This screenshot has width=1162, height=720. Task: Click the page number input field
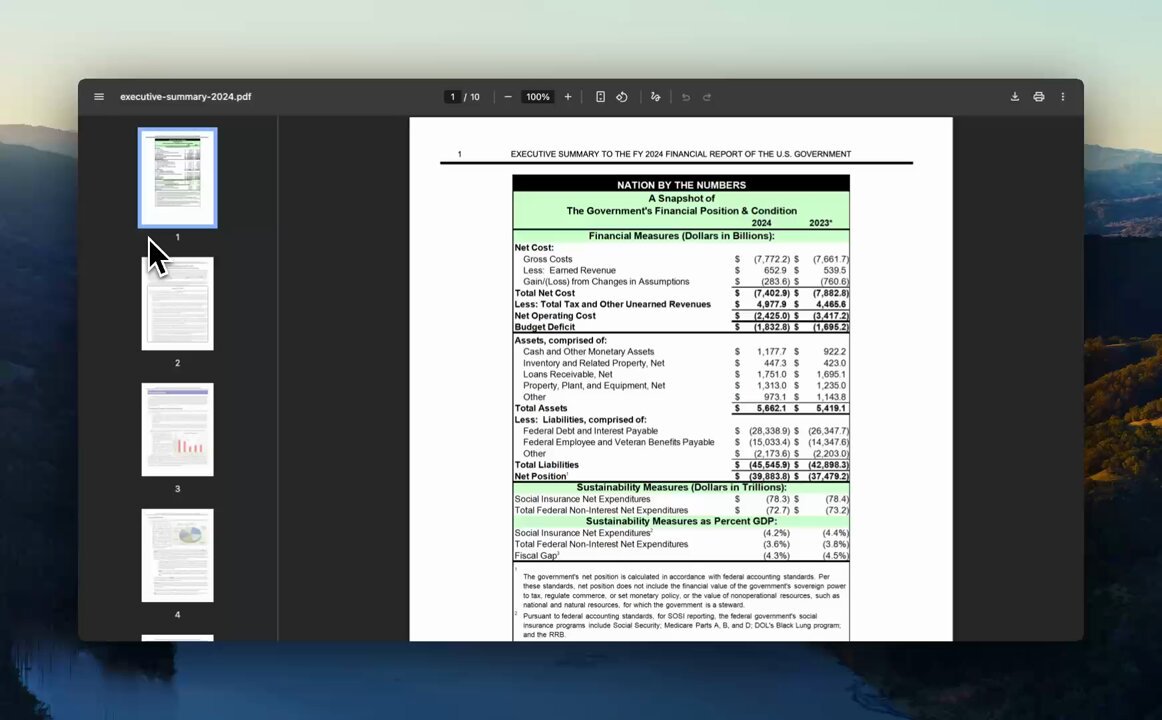point(452,97)
